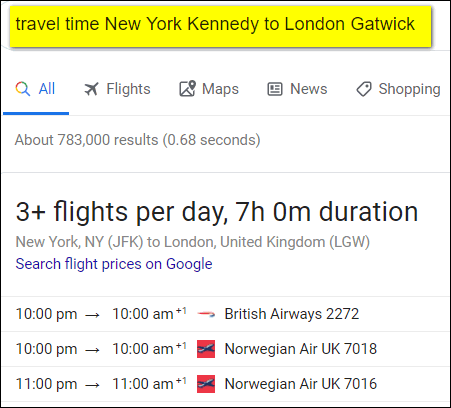Click the Shopping tag icon
Viewport: 451px width, 408px height.
click(x=364, y=89)
